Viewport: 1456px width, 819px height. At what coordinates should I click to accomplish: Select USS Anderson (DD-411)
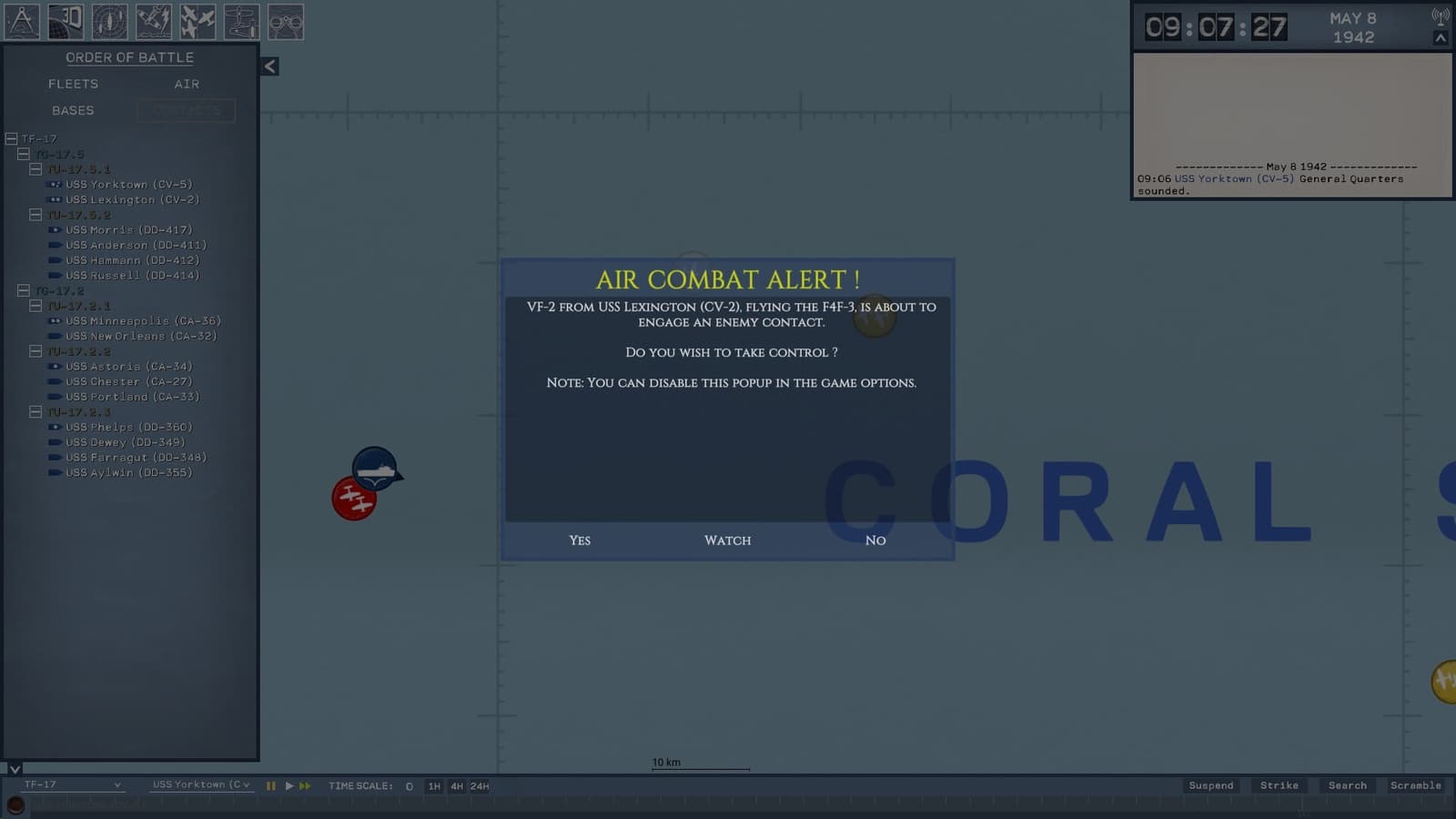(x=136, y=245)
